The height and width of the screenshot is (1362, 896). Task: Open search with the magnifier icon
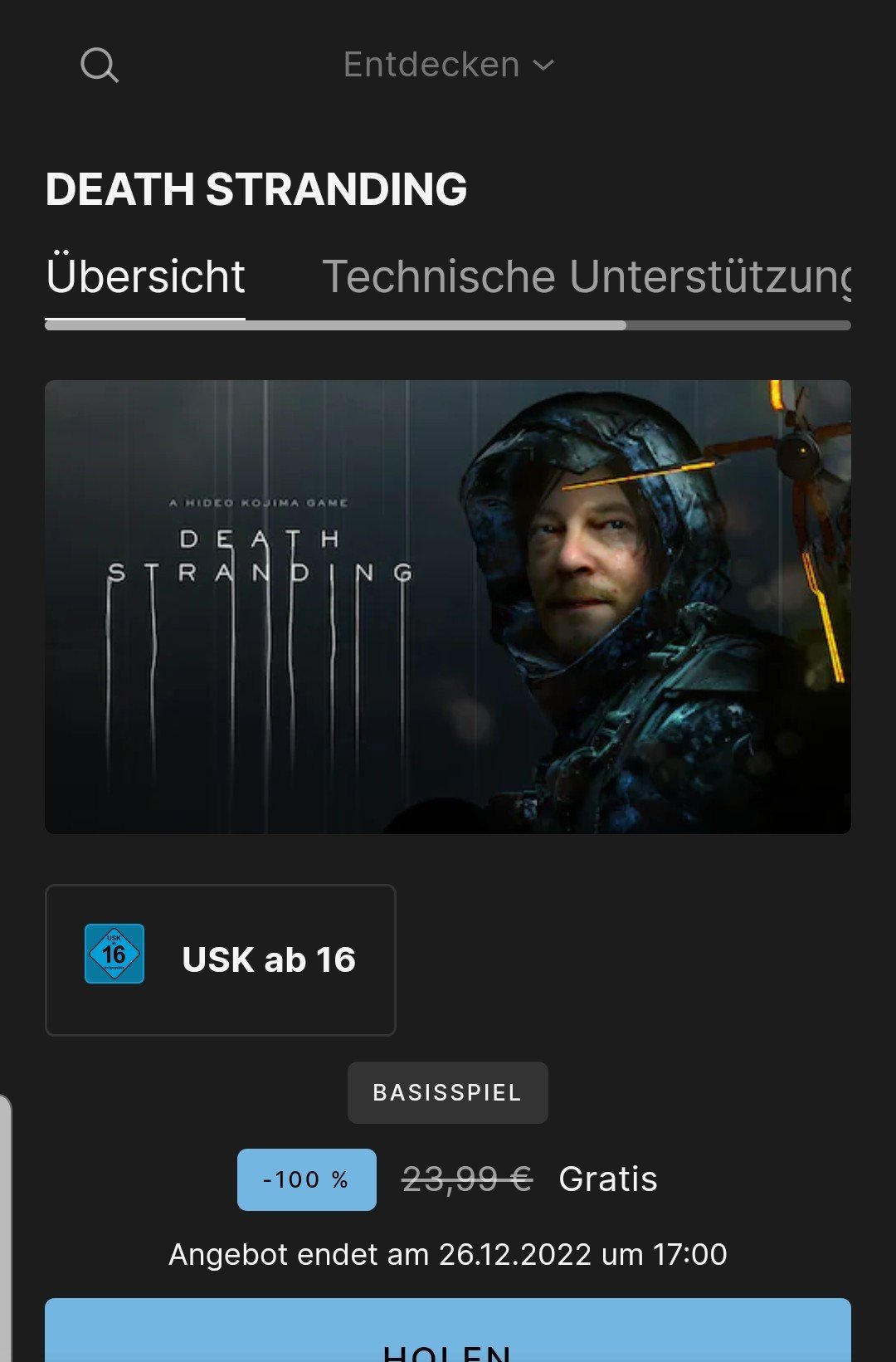click(100, 65)
